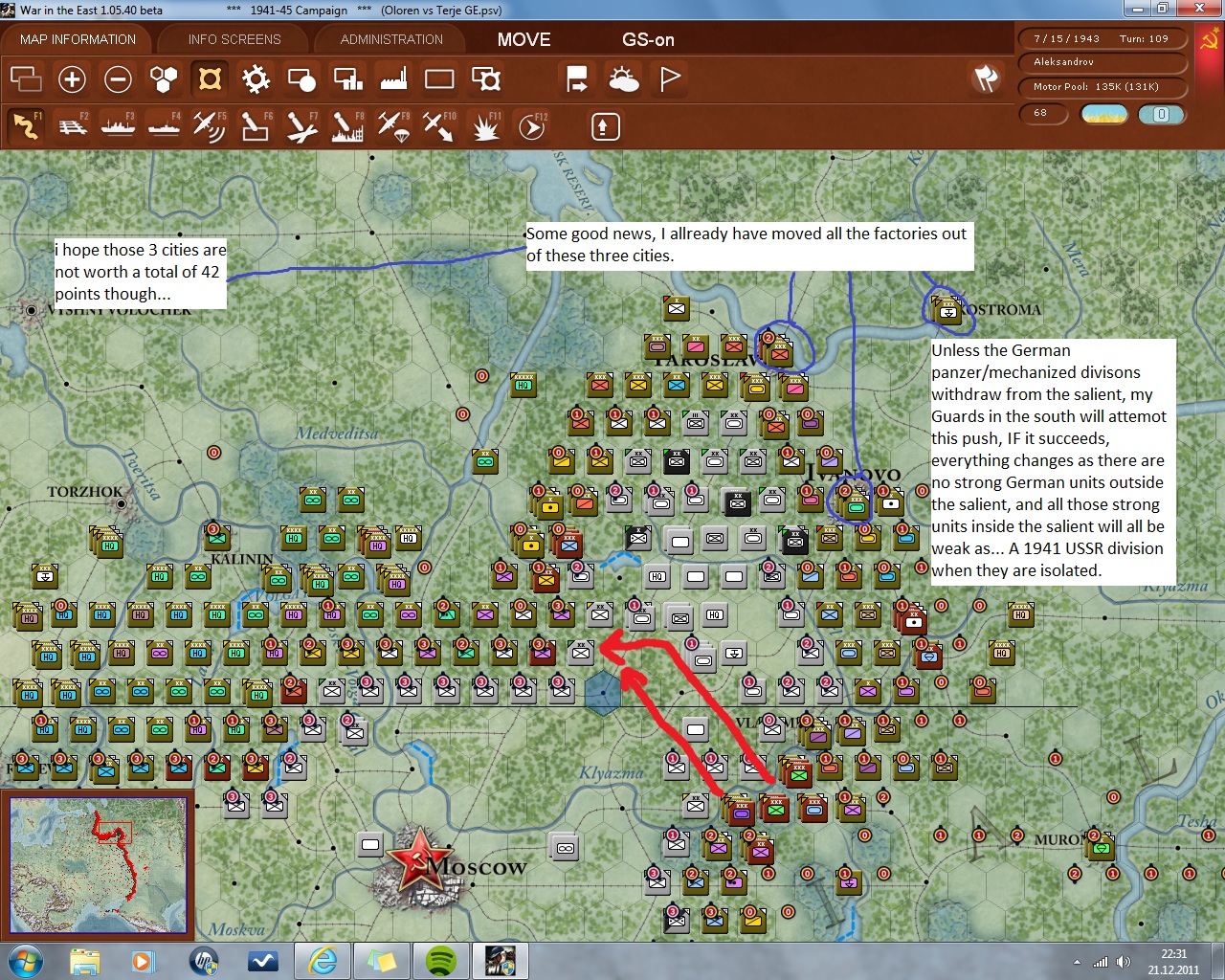This screenshot has height=980, width=1225.
Task: Select the Rail Move F2 icon
Action: click(72, 125)
